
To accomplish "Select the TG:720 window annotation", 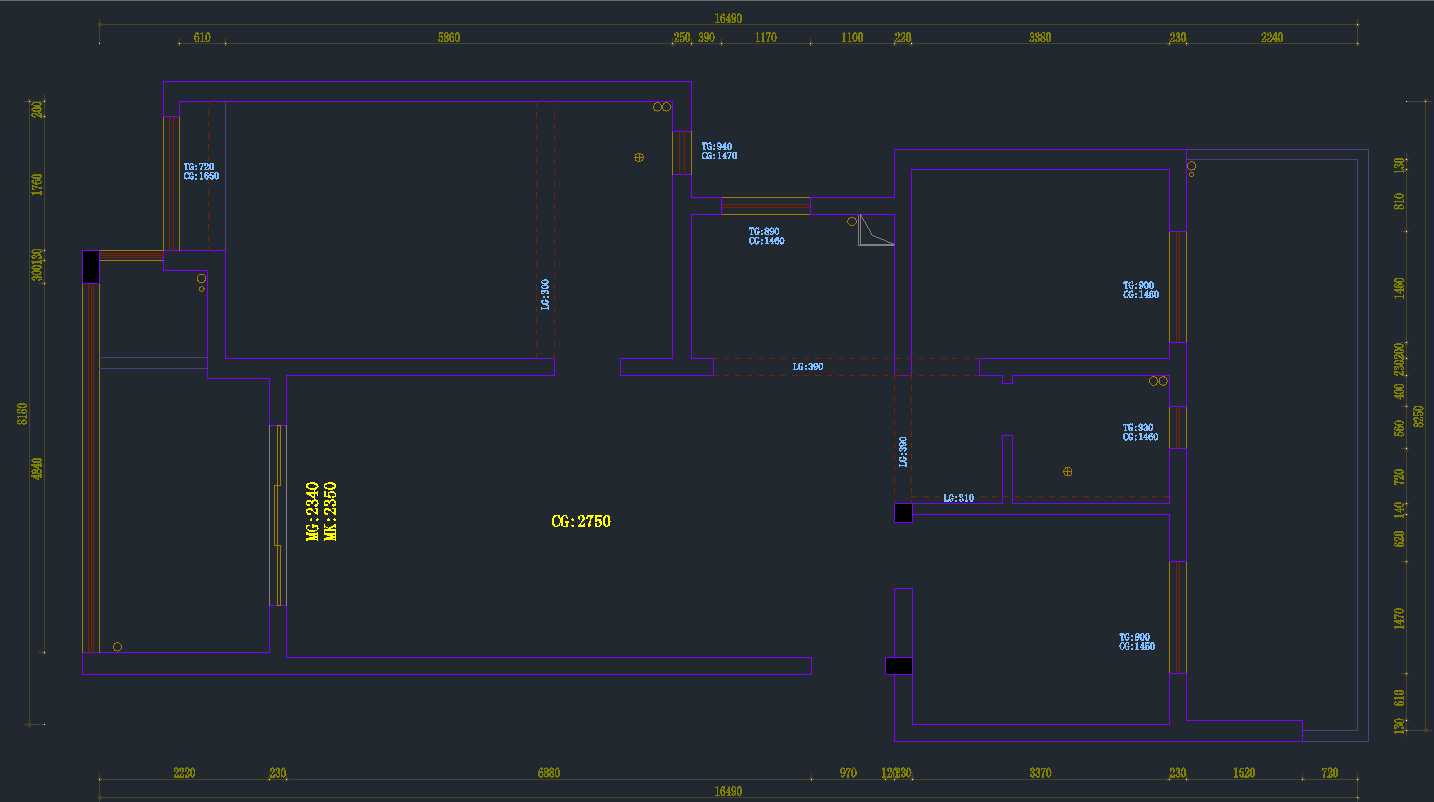I will pos(199,167).
